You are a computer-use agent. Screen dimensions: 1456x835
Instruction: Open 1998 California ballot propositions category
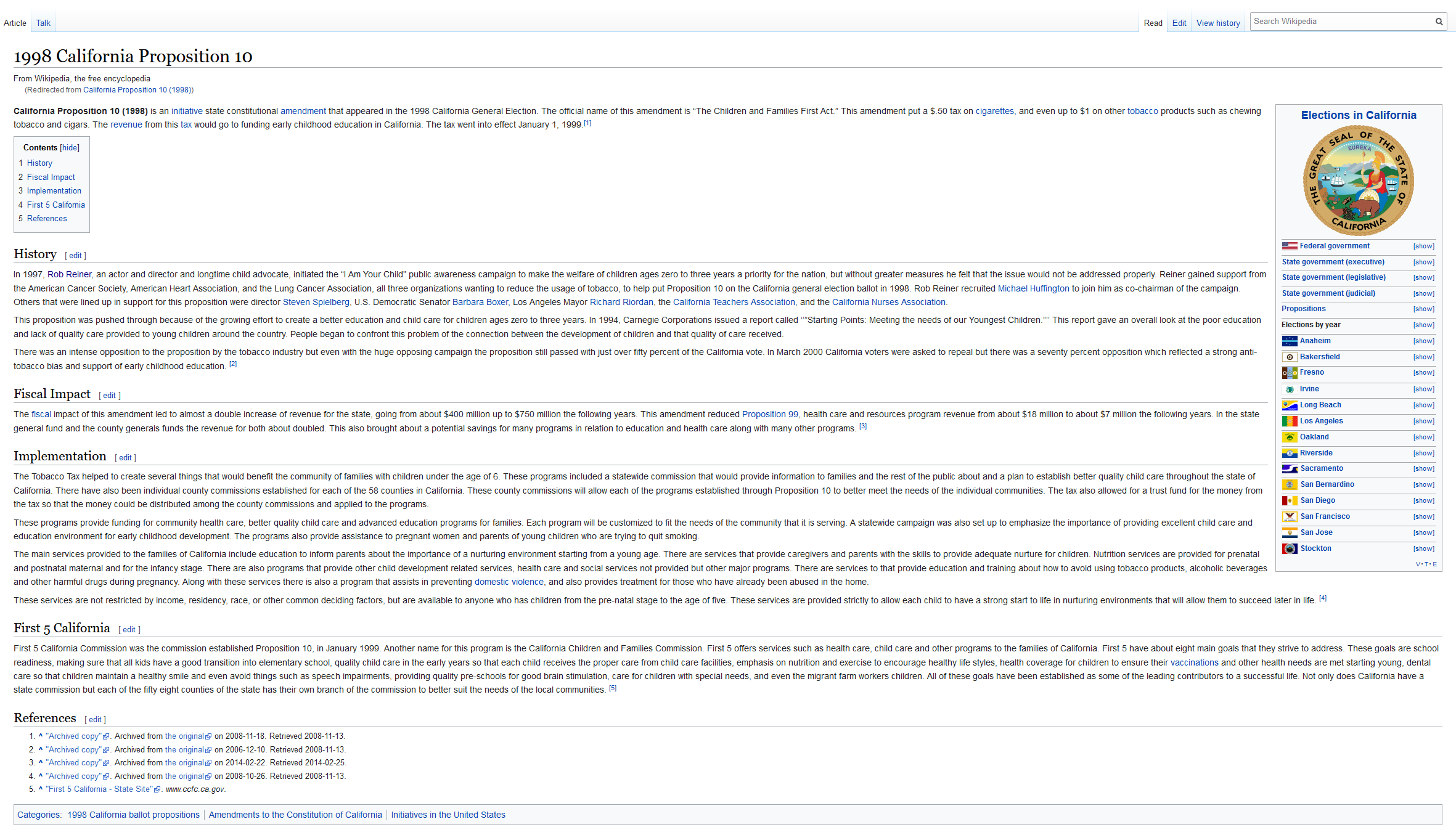click(133, 815)
